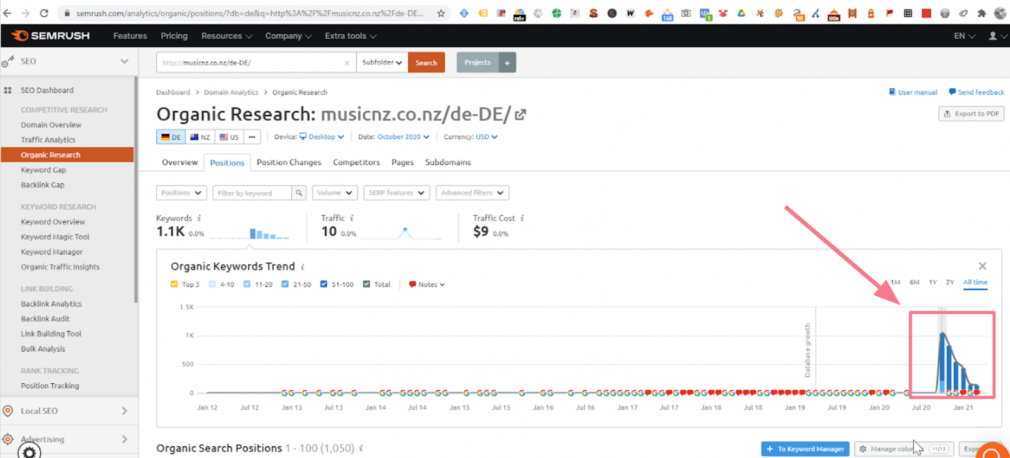The height and width of the screenshot is (458, 1010).
Task: Open the Subfolder dropdown
Action: pyautogui.click(x=382, y=62)
